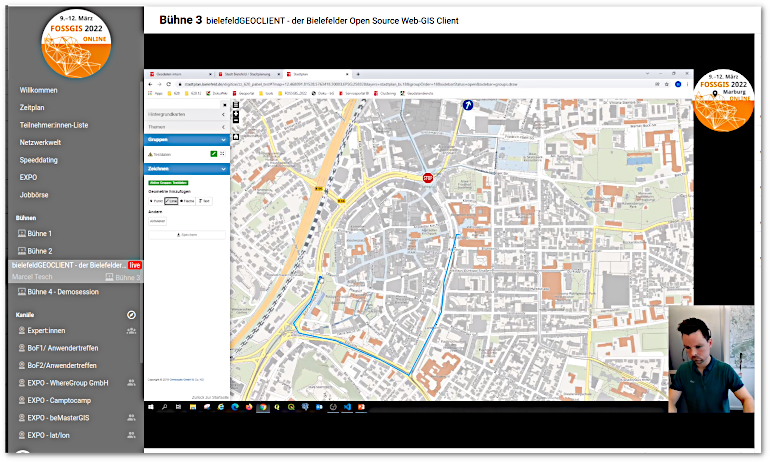
Task: Open the Windows Start menu
Action: pos(151,407)
